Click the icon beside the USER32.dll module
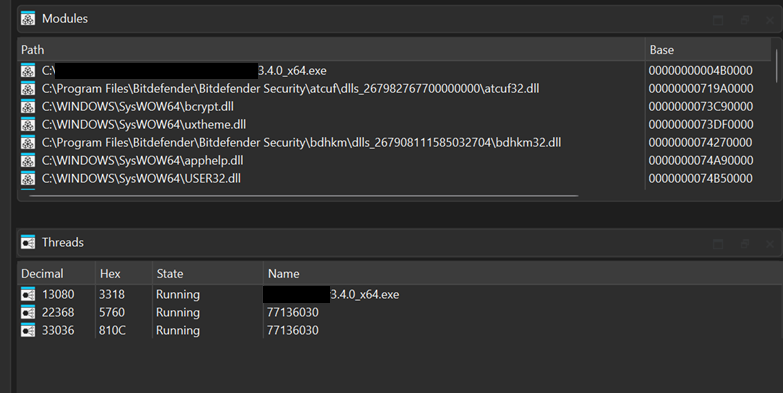 click(28, 178)
